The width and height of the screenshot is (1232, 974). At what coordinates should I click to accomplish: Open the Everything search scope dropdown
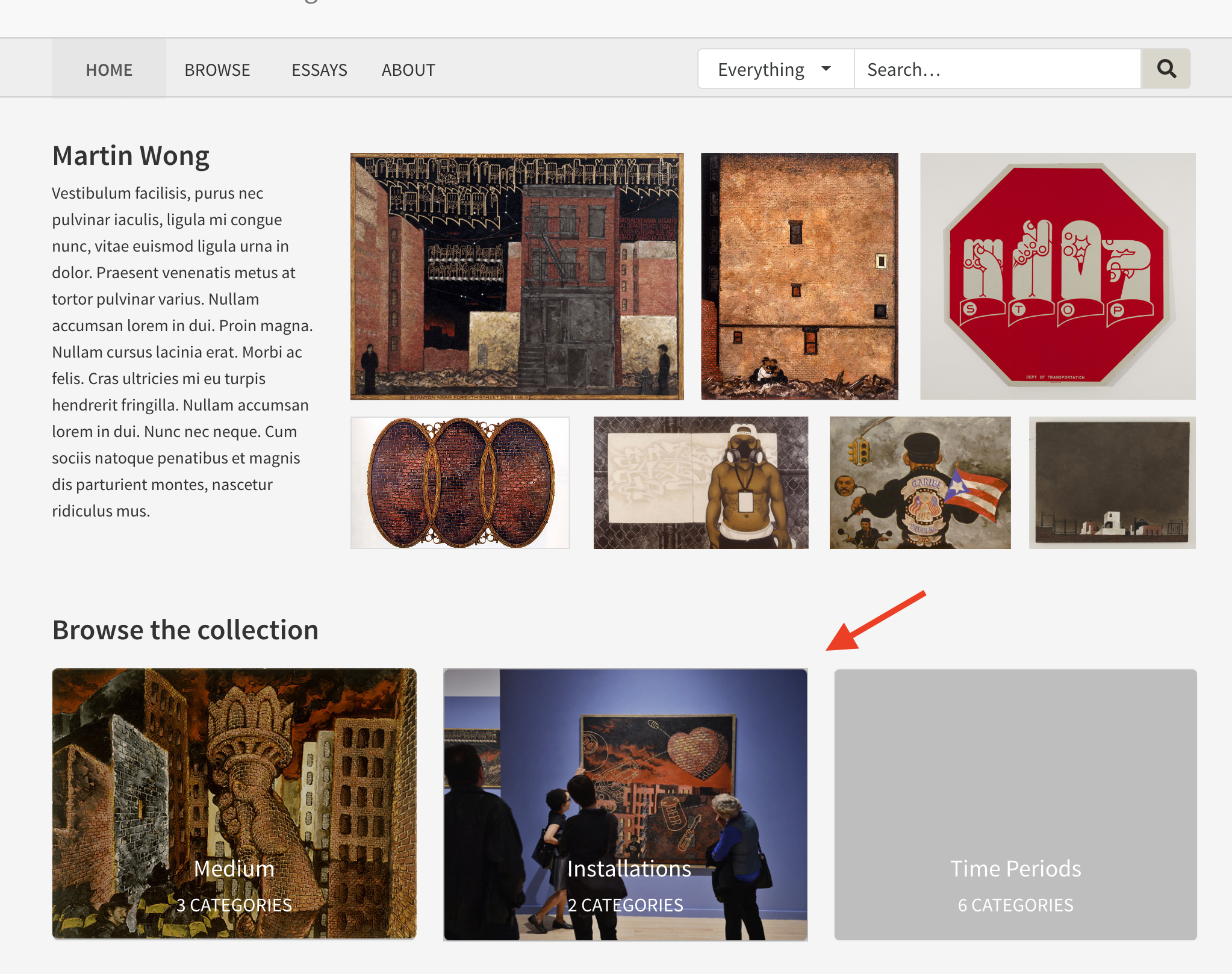point(776,69)
